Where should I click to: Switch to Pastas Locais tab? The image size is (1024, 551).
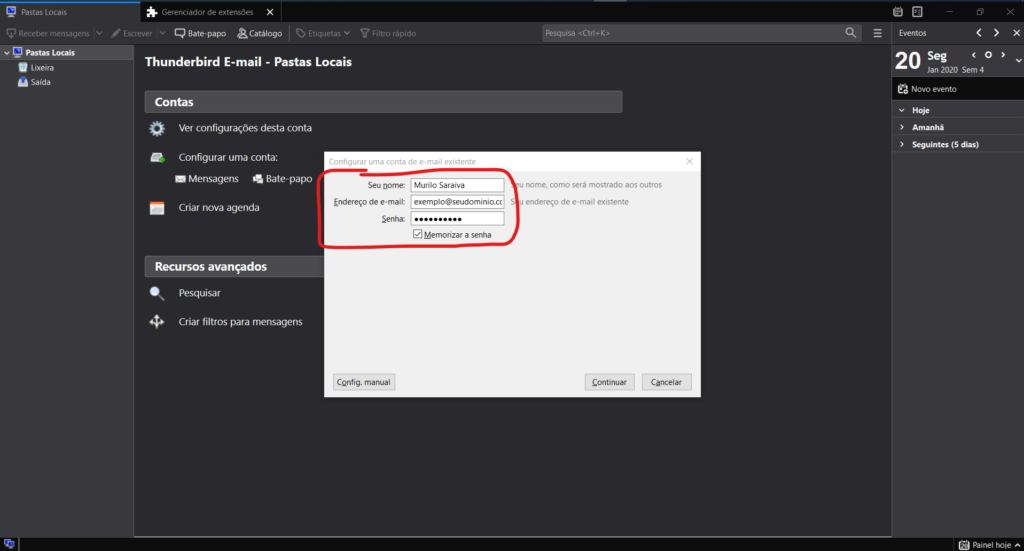pos(70,12)
